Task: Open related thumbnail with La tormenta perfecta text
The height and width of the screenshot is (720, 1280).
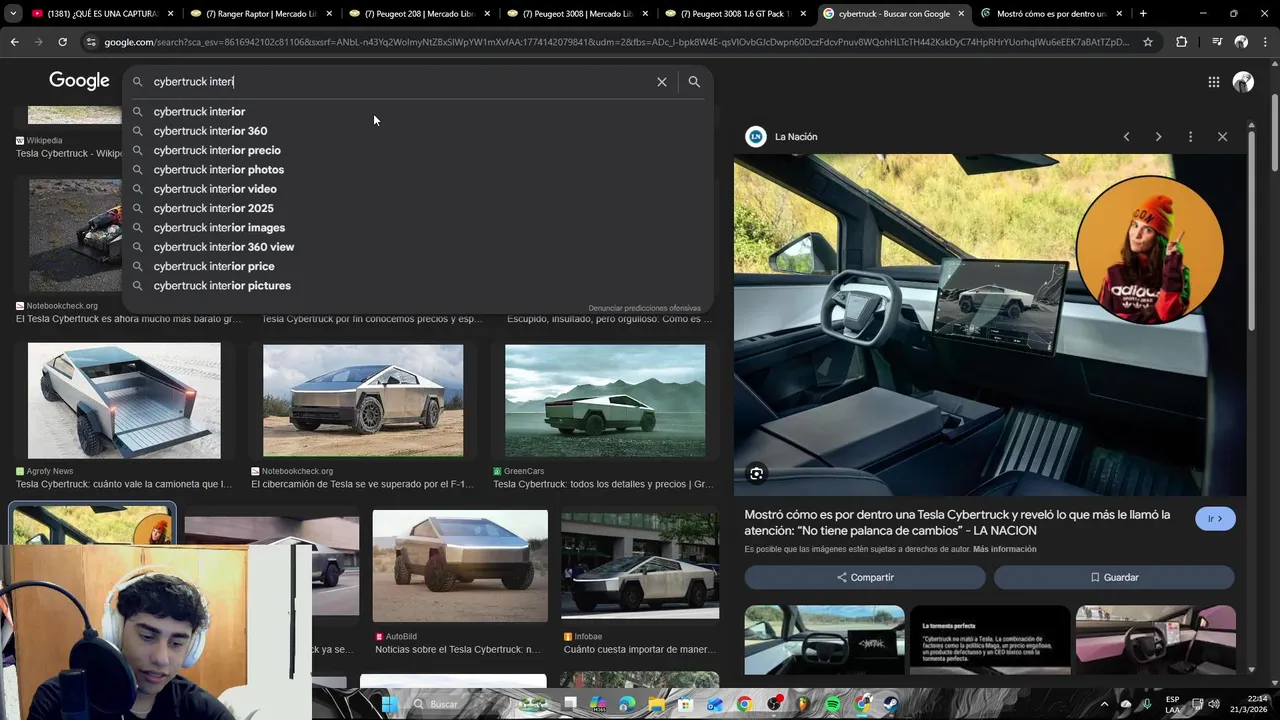Action: tap(990, 640)
